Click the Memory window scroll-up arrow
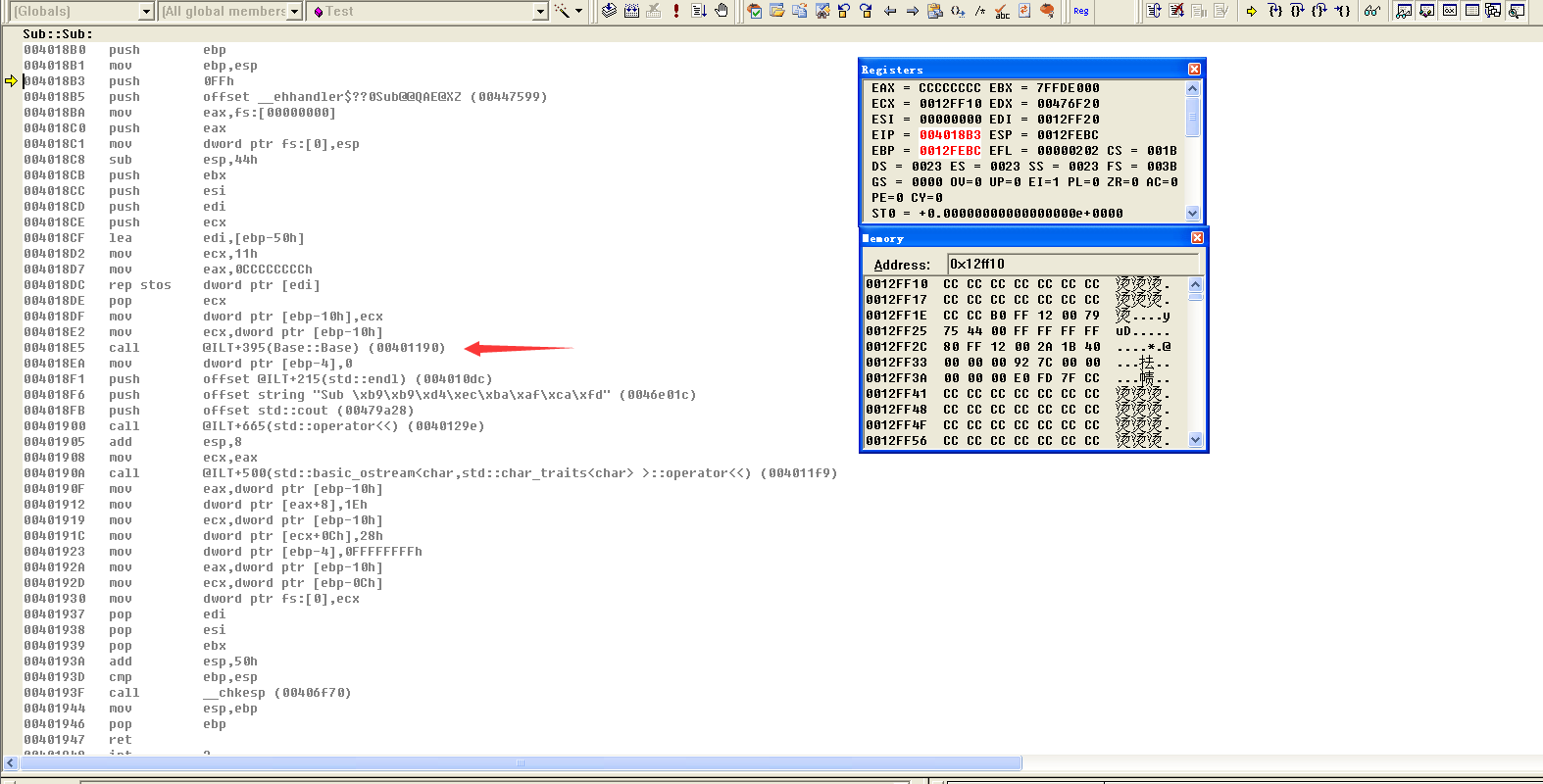1543x784 pixels. click(x=1195, y=284)
